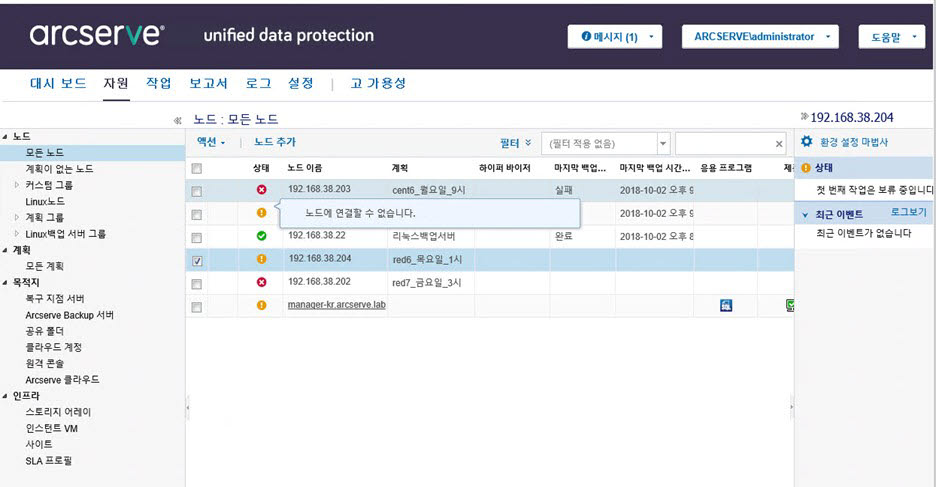The image size is (936, 487).
Task: Toggle the select-all checkbox in the table header
Action: coord(197,168)
